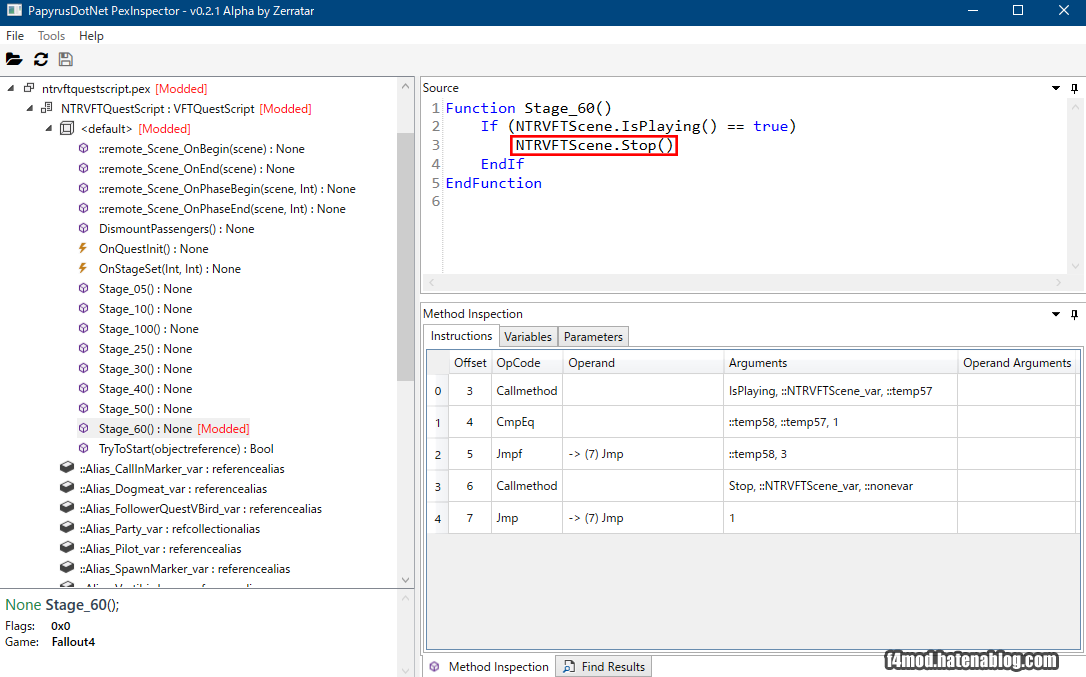Click the tree panel scroll up arrow

pos(406,86)
